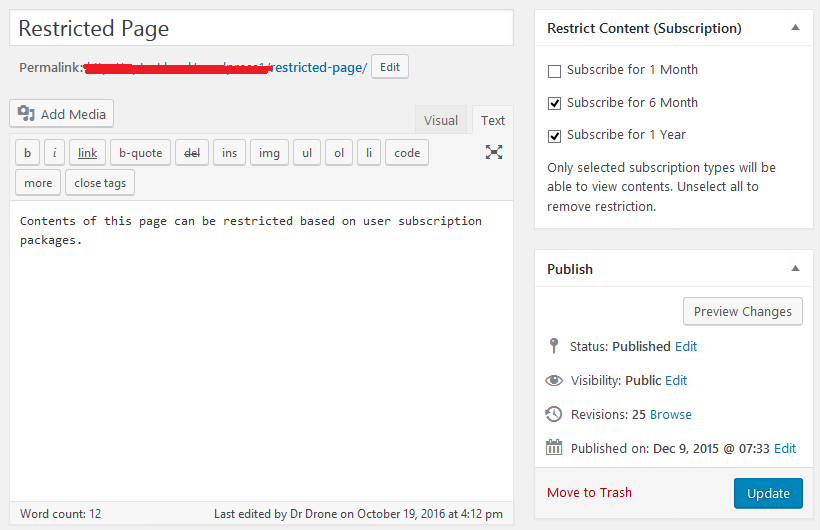The height and width of the screenshot is (530, 821).
Task: Collapse the Publish panel
Action: coord(795,269)
